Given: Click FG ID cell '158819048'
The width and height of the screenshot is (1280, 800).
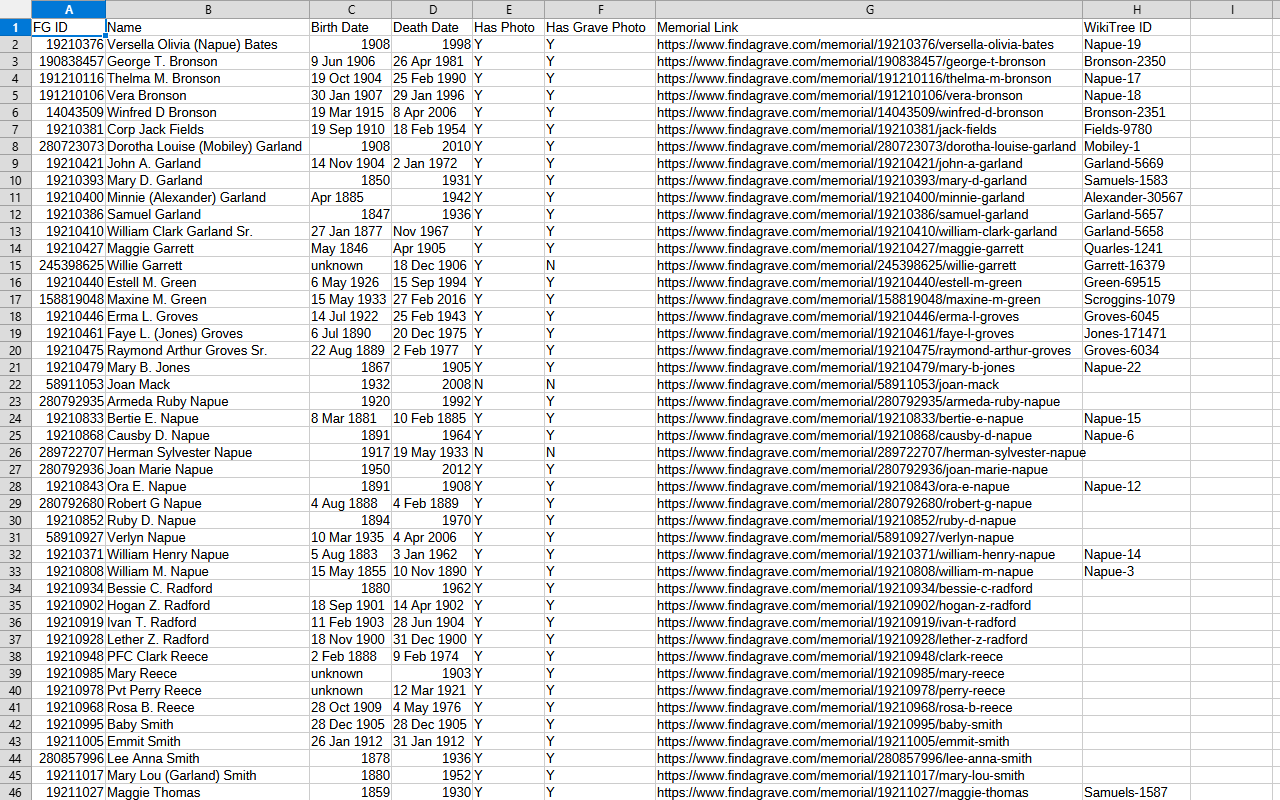Looking at the screenshot, I should click(x=68, y=299).
